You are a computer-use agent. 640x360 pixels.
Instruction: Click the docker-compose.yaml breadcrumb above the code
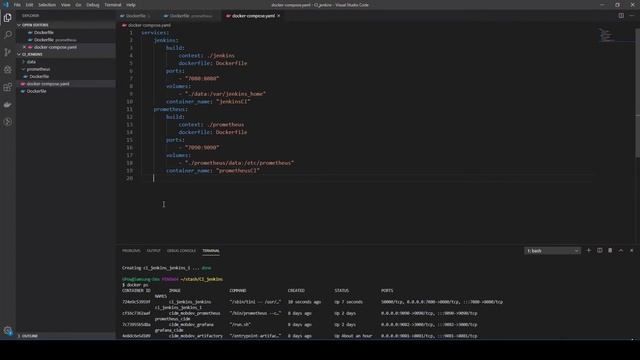[x=149, y=25]
